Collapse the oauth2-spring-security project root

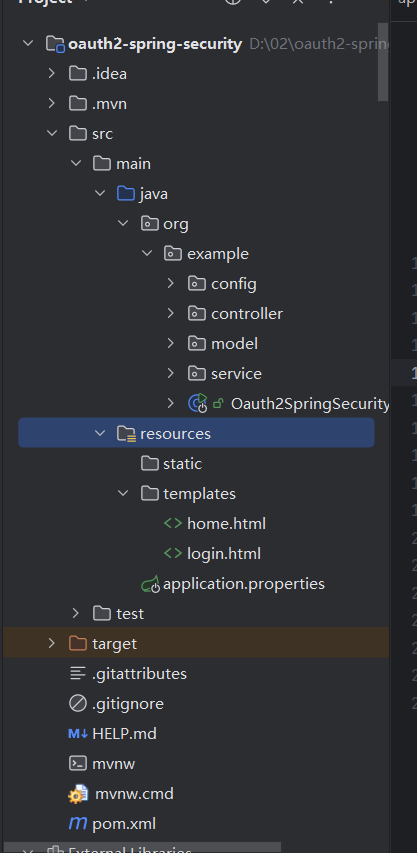click(28, 44)
